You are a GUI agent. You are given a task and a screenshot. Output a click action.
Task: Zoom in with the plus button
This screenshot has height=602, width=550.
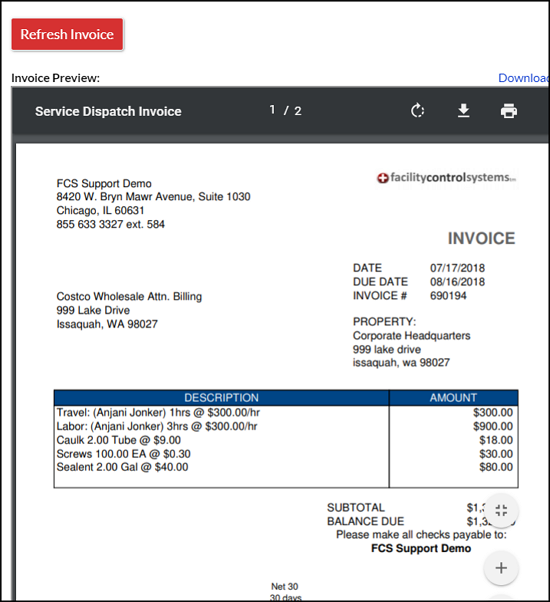tap(501, 568)
